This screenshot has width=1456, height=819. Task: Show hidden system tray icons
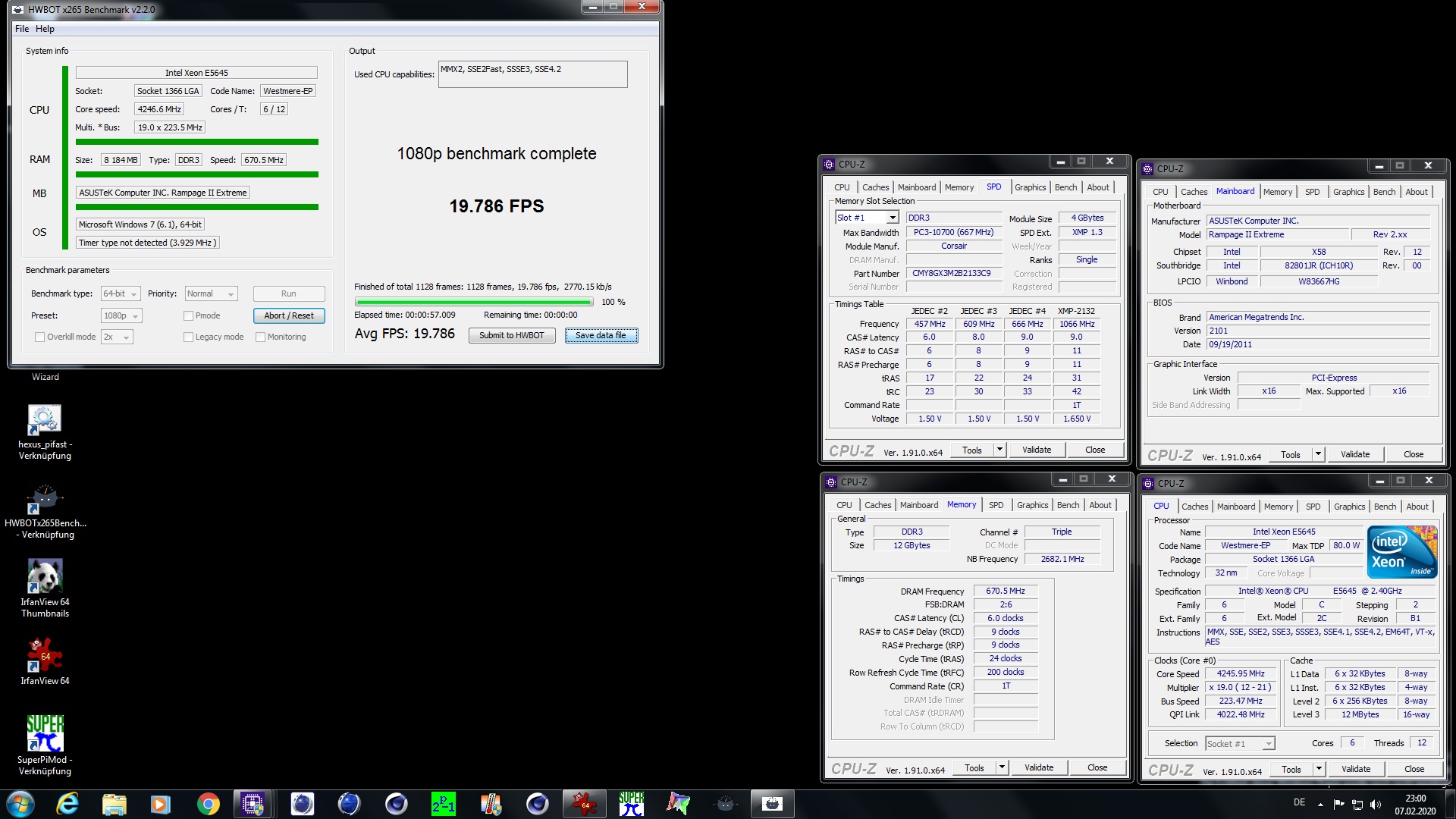pyautogui.click(x=1320, y=804)
